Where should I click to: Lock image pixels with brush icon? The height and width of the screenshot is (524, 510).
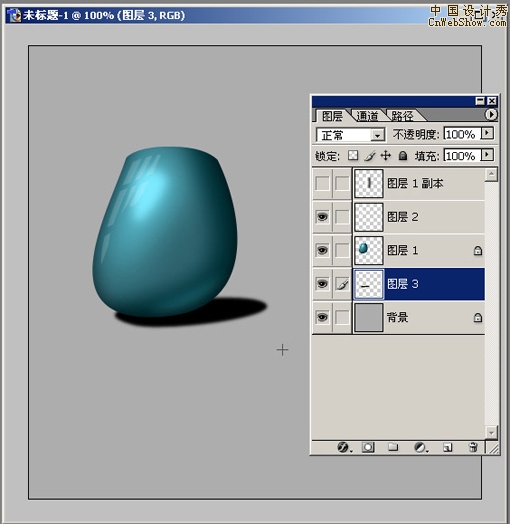click(x=370, y=155)
